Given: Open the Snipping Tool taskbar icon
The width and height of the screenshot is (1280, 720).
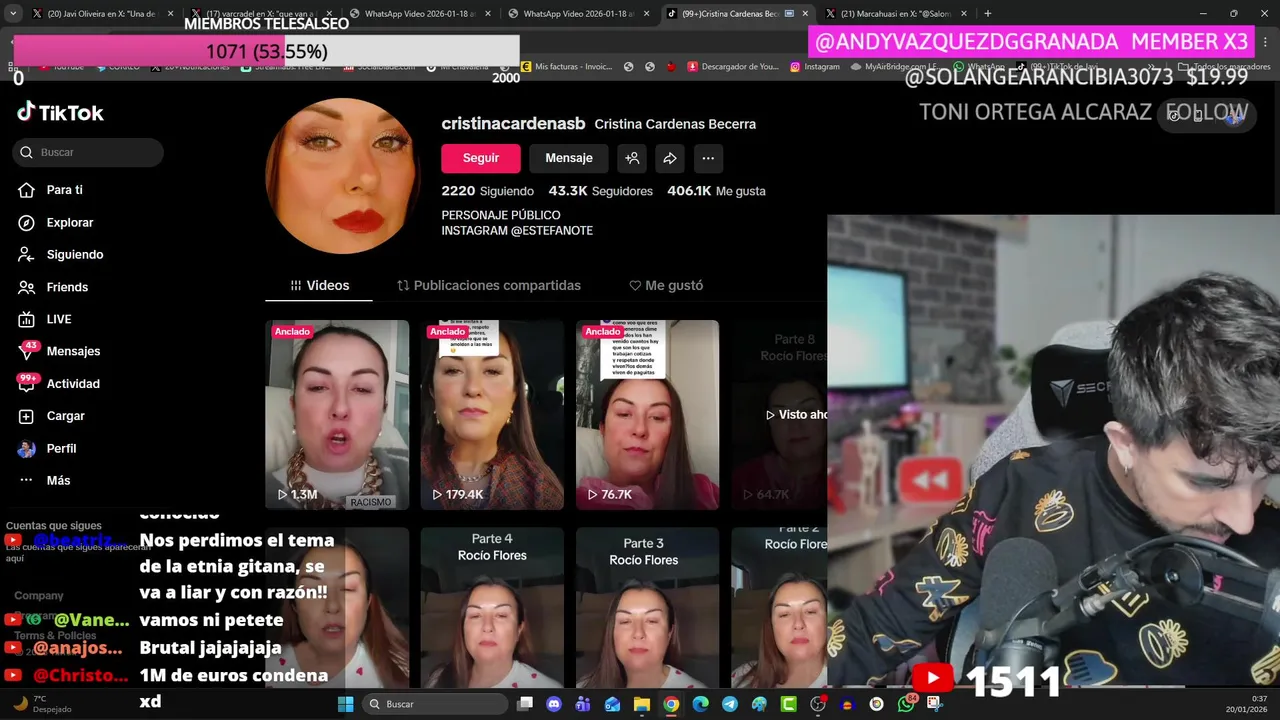Looking at the screenshot, I should coord(934,704).
